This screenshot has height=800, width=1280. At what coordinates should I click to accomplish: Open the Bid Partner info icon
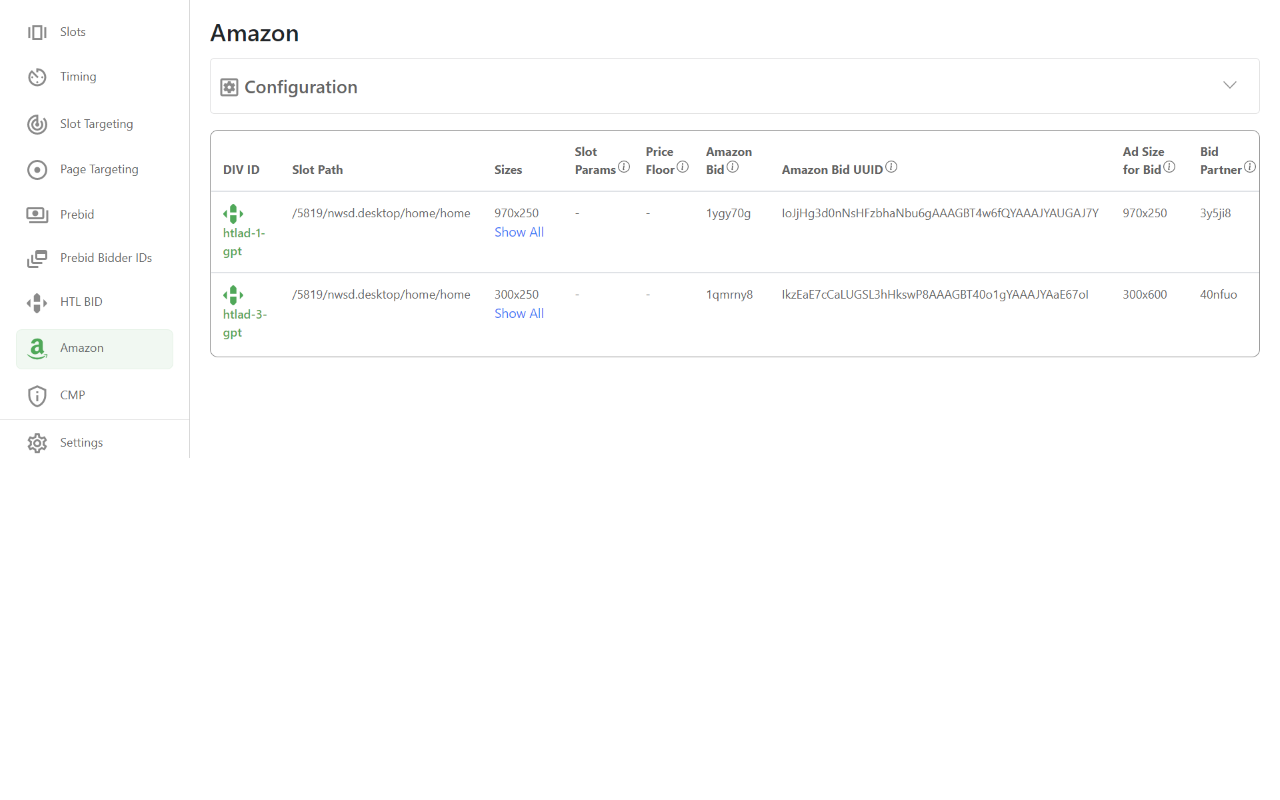(x=1250, y=167)
